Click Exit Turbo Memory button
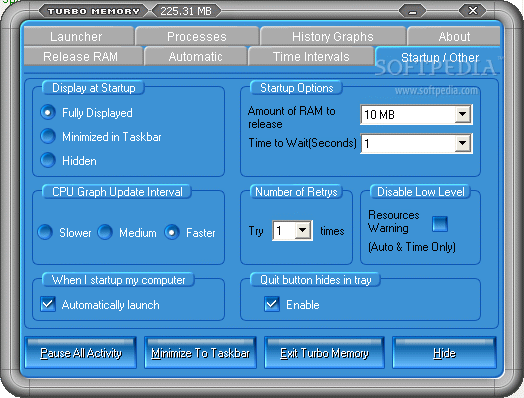 tap(324, 353)
